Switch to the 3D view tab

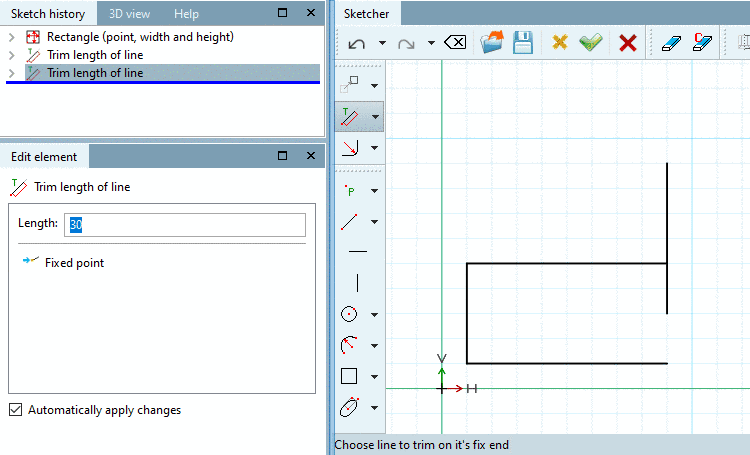click(x=129, y=14)
